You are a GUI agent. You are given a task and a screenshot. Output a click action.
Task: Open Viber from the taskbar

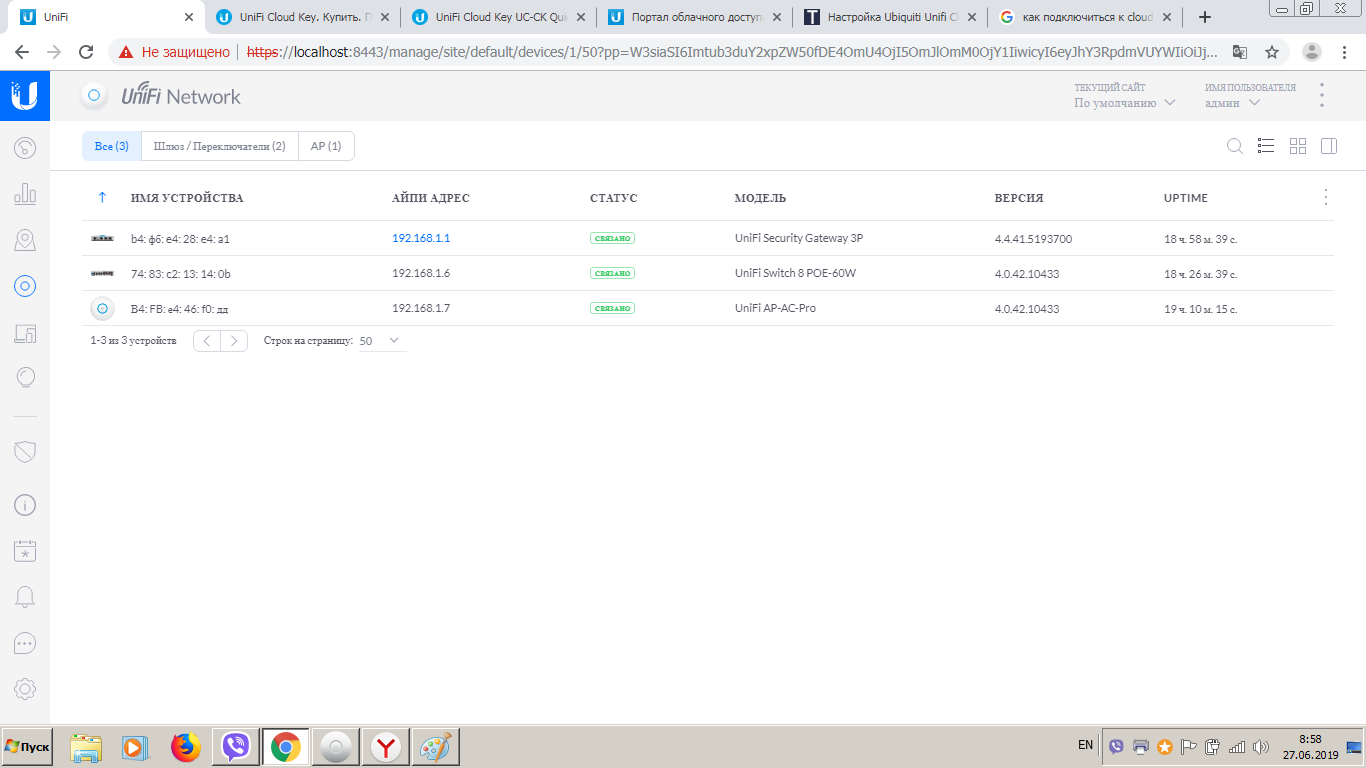click(x=236, y=747)
